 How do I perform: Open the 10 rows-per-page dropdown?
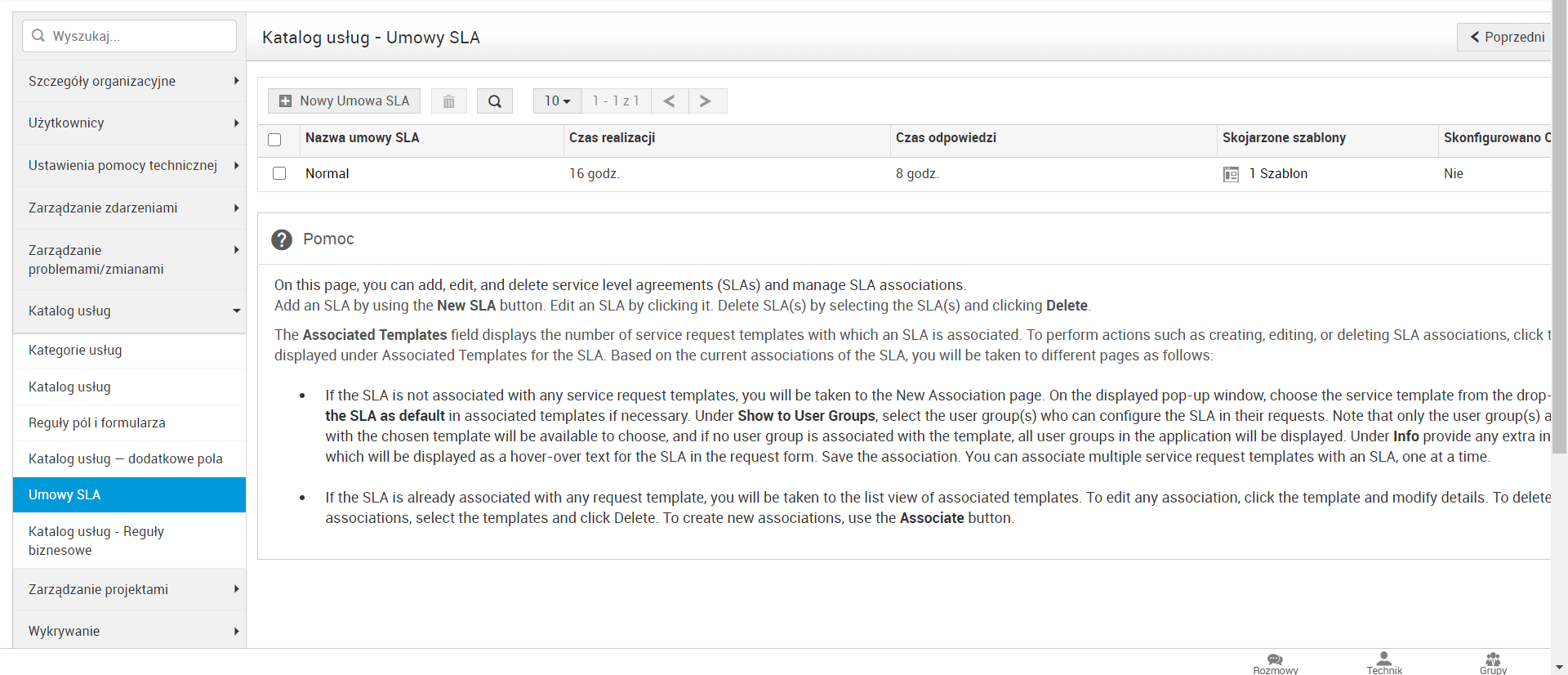coord(557,101)
